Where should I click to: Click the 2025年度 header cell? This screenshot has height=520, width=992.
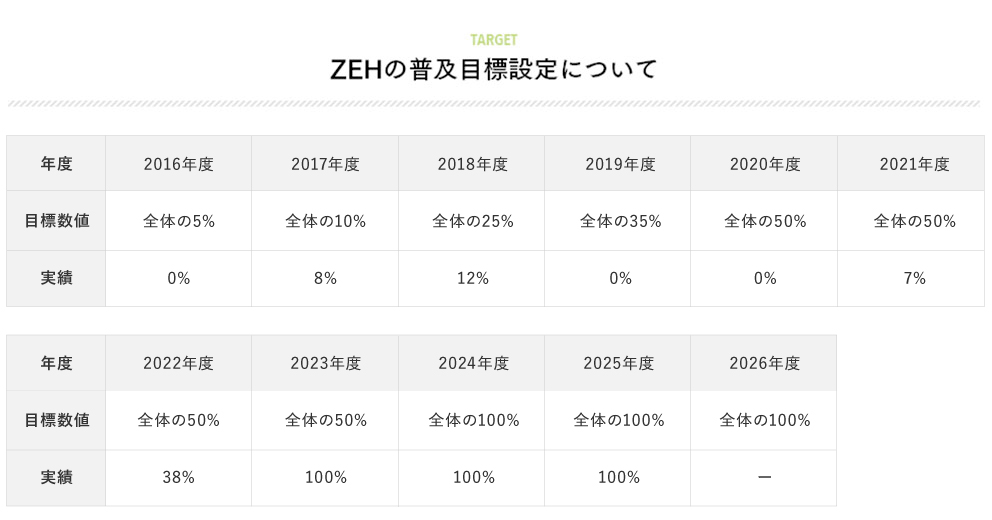[619, 363]
